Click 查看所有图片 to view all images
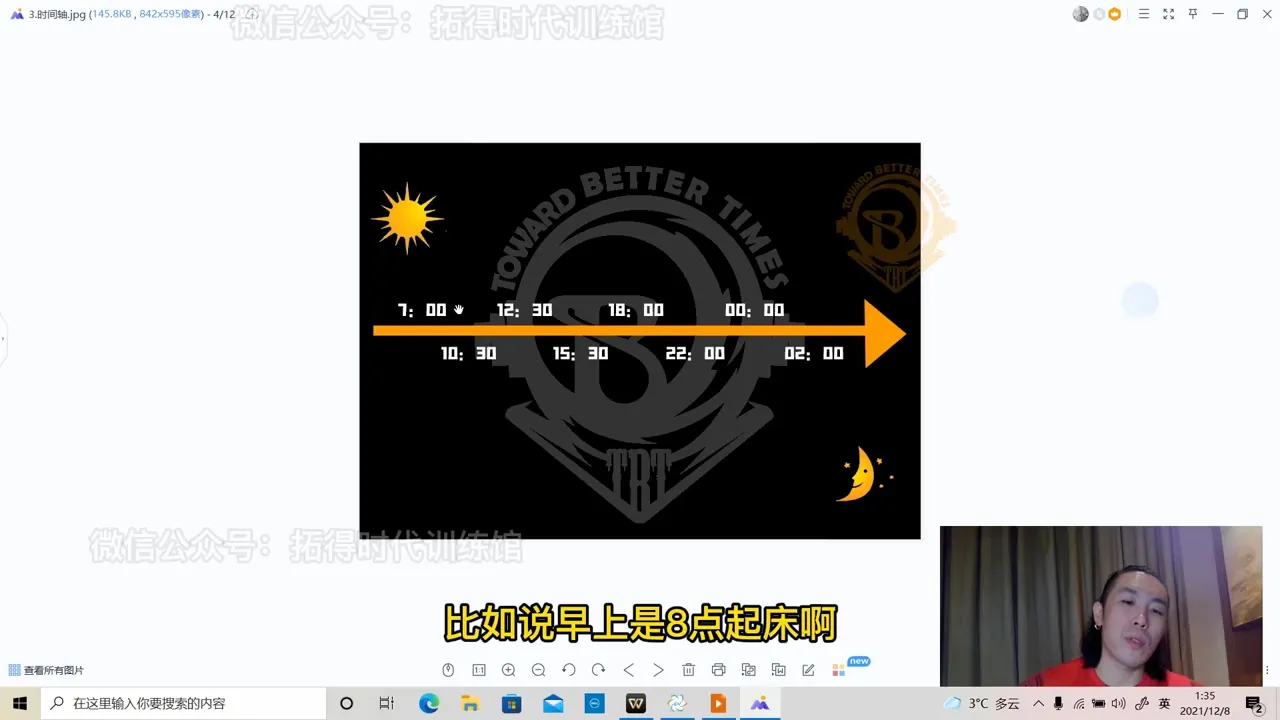Image resolution: width=1280 pixels, height=720 pixels. tap(46, 670)
